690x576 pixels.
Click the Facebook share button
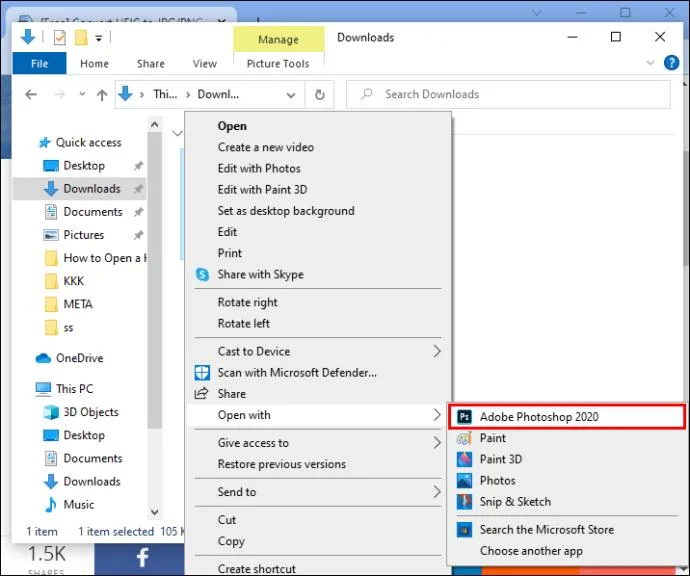(x=140, y=559)
